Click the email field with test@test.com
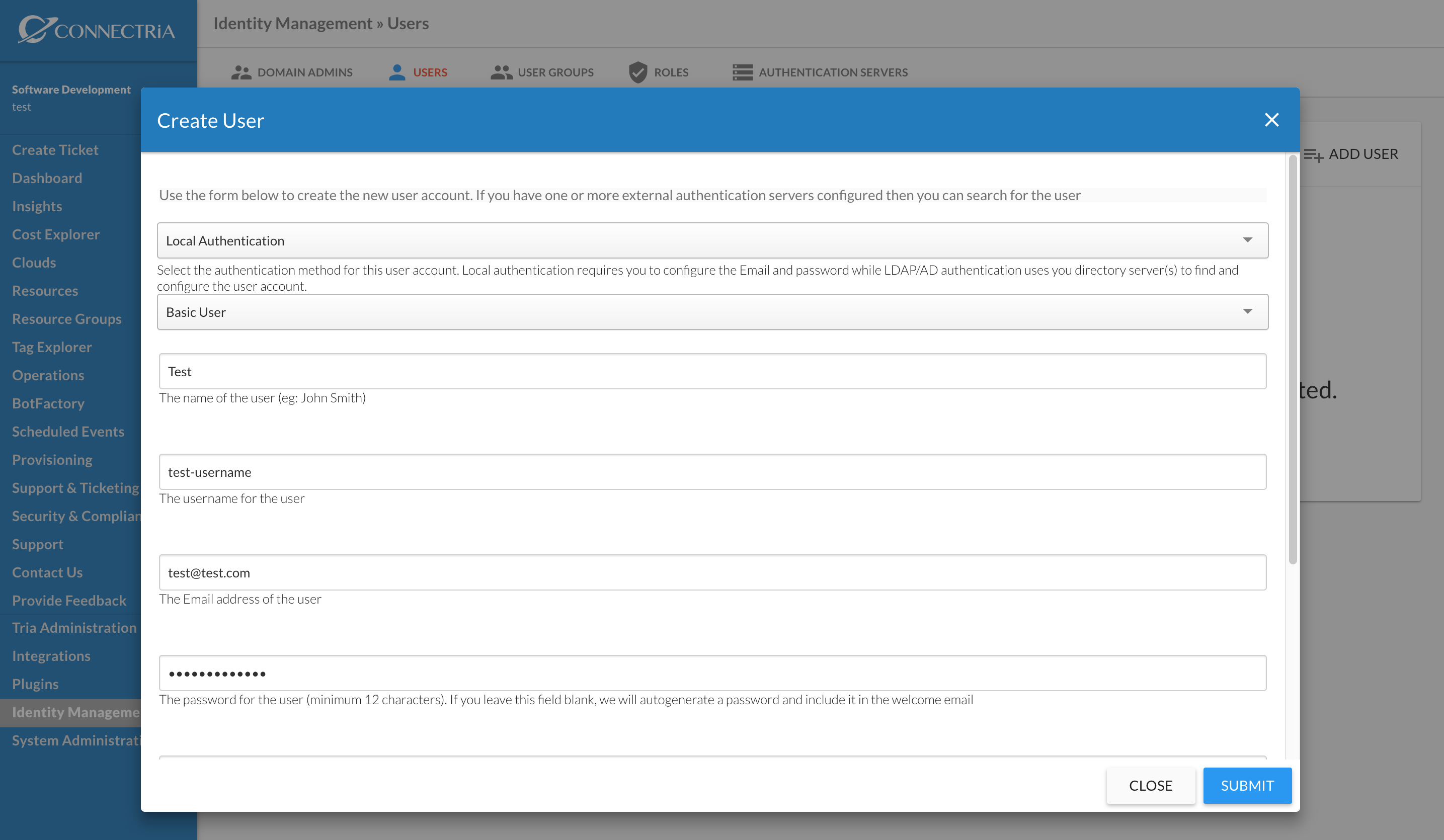 coord(712,572)
